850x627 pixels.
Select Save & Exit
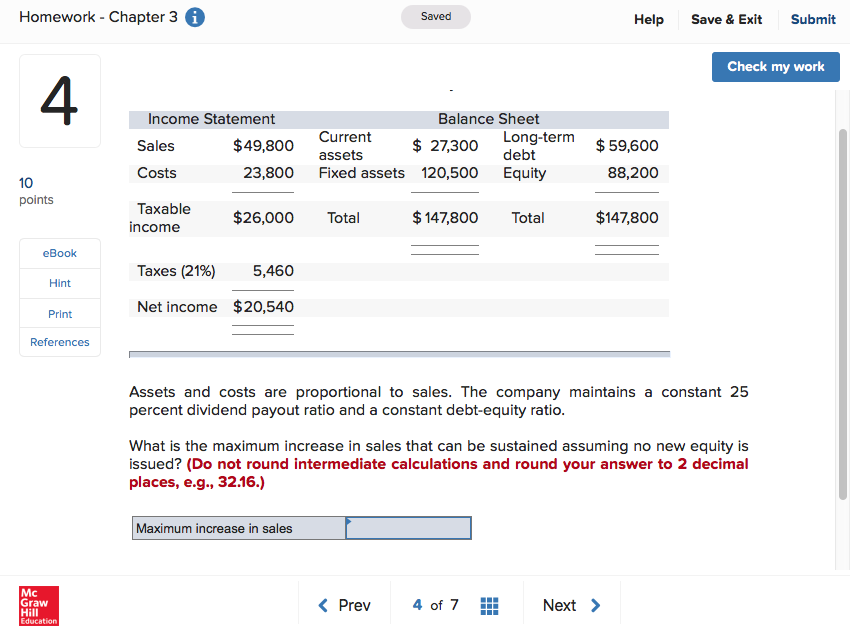[726, 19]
